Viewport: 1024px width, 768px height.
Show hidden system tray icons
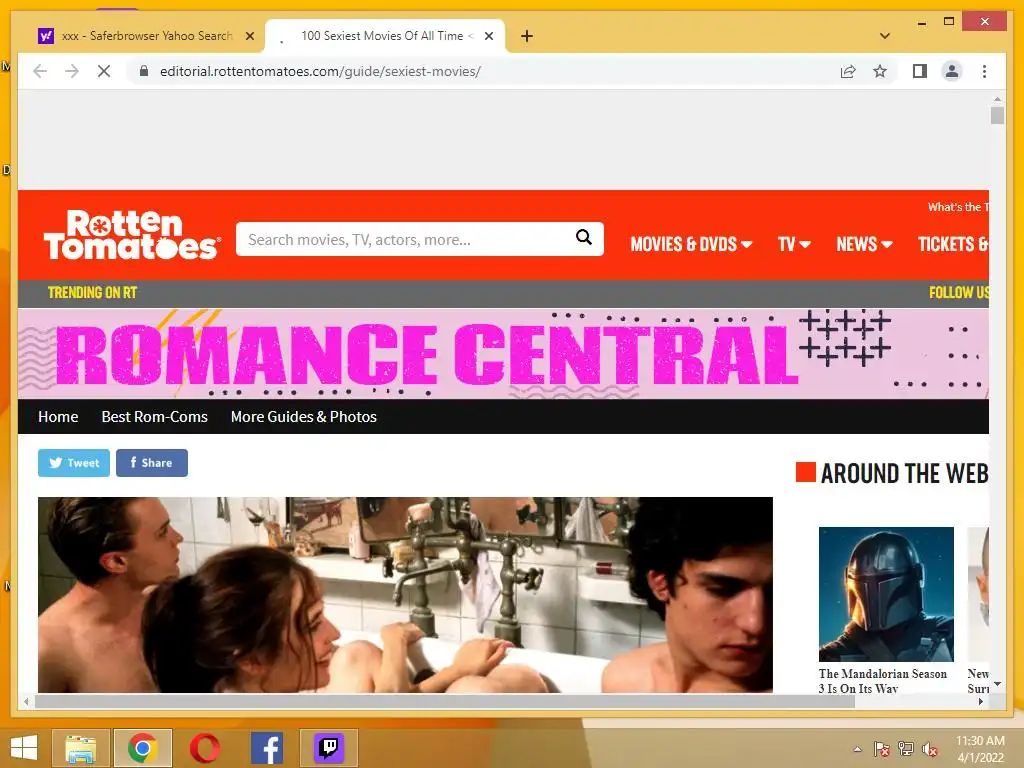[x=857, y=749]
